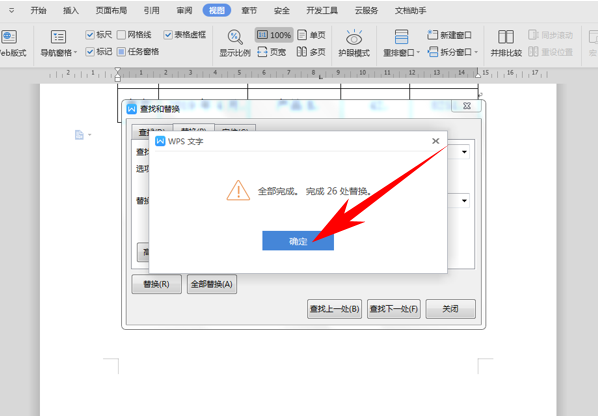Screen dimensions: 598x416
Task: Open the replace field dropdown arrow
Action: (x=464, y=201)
